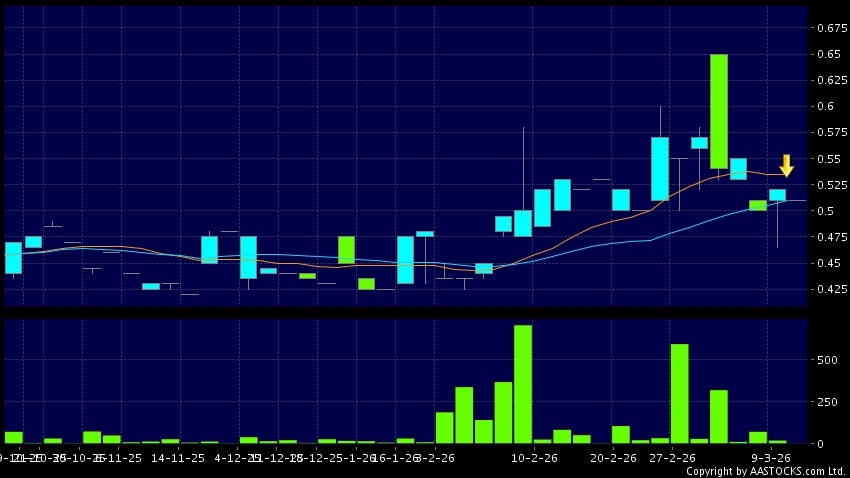850x478 pixels.
Task: Click the 20-2-26 date label
Action: 613,457
